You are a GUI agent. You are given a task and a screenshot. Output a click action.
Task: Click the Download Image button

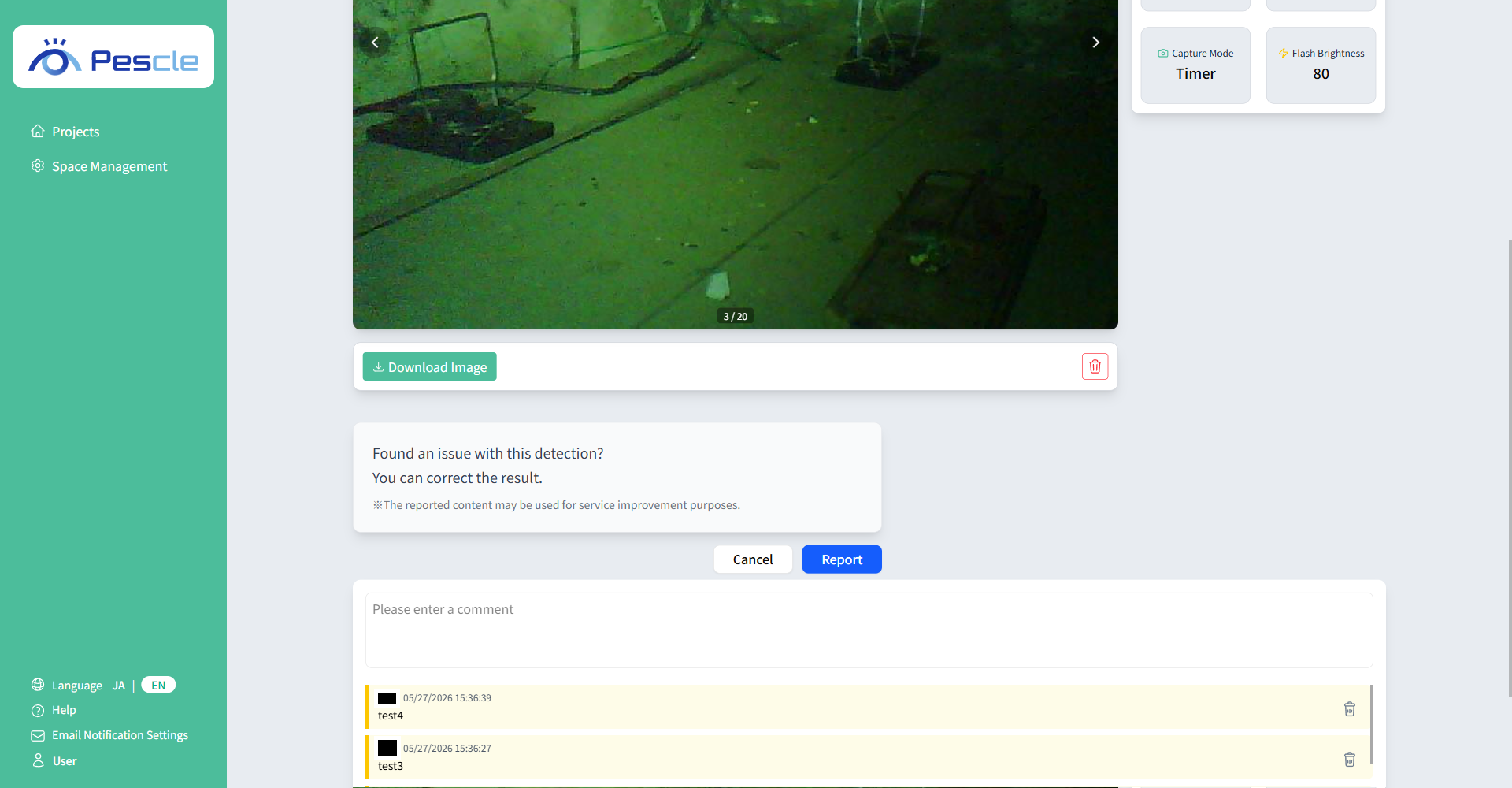coord(429,366)
